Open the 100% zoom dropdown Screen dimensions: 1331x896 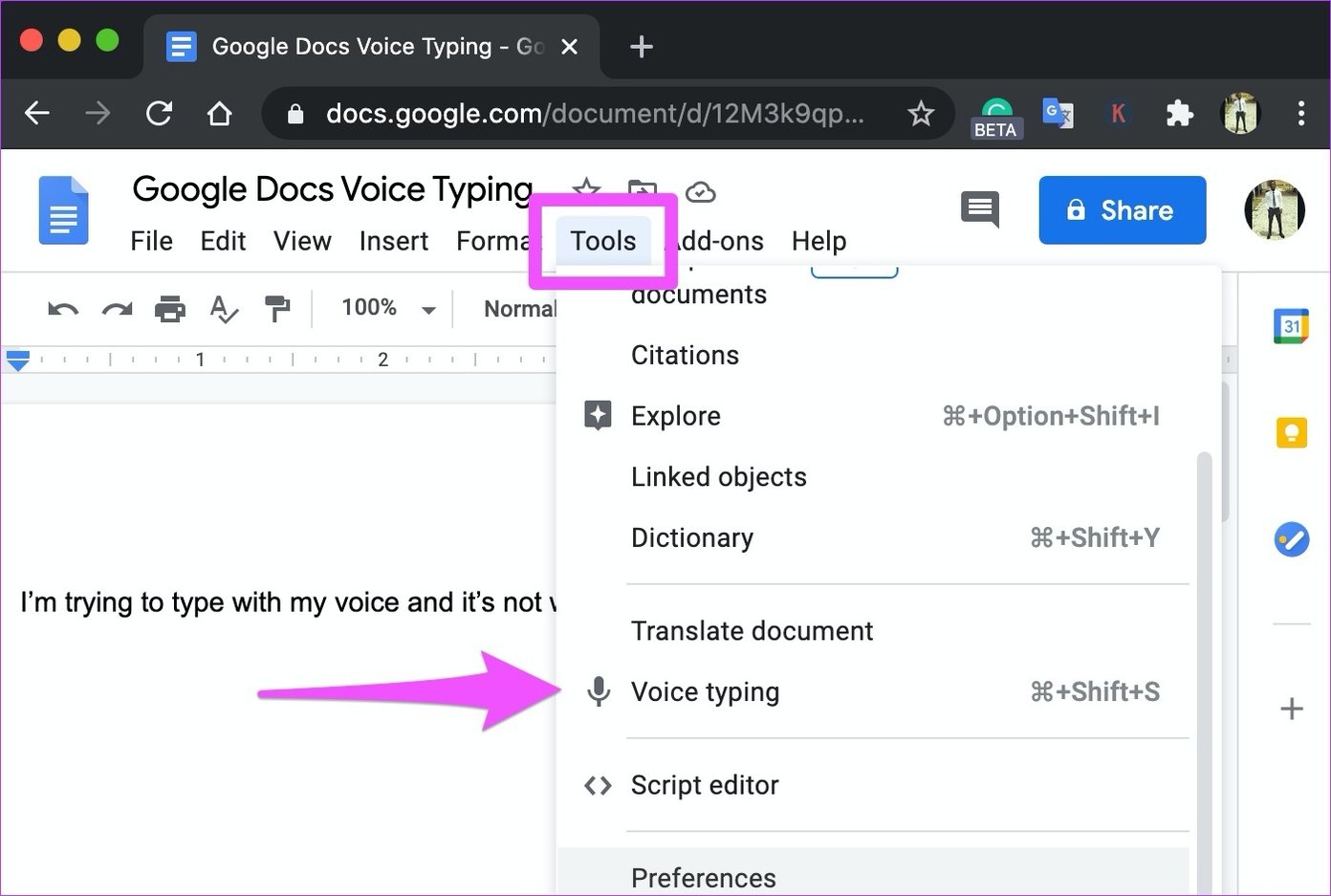388,308
